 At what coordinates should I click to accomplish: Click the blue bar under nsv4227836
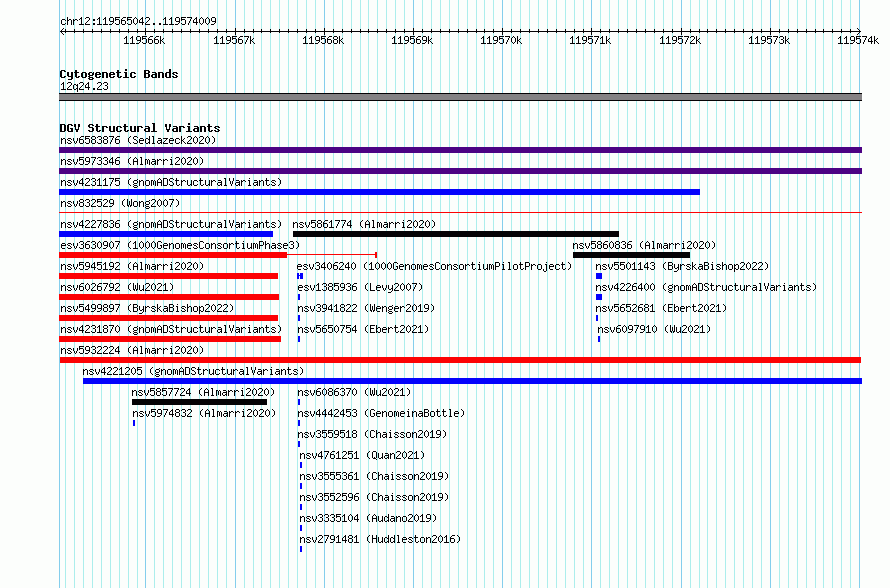click(x=166, y=234)
